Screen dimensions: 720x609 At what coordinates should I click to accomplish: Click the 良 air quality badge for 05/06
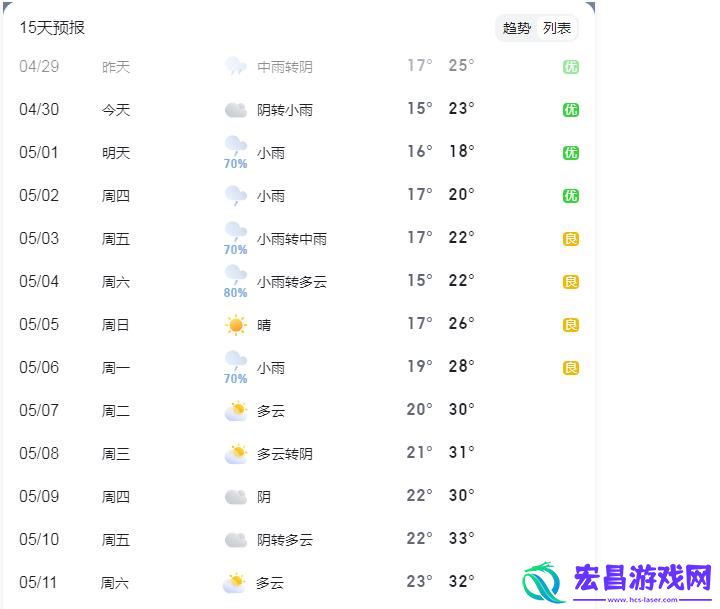571,368
